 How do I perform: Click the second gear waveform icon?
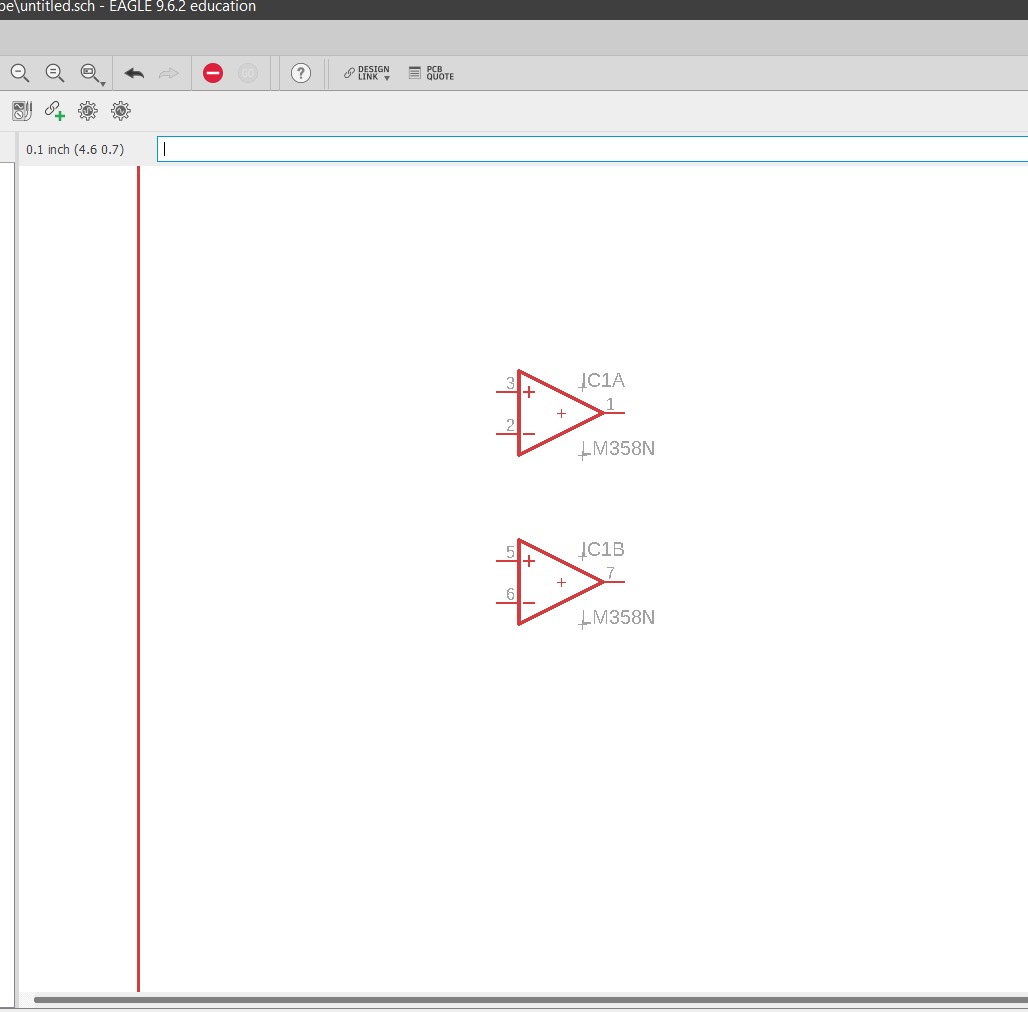pos(121,111)
